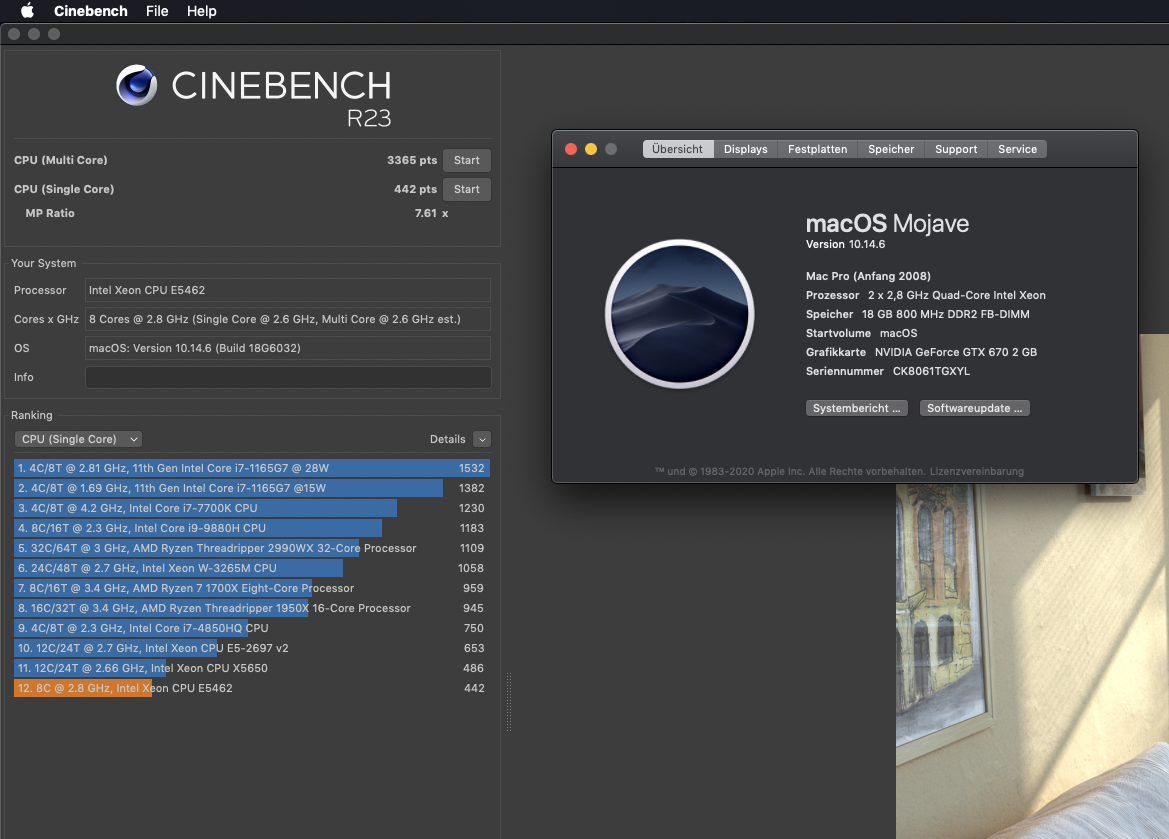Click the empty Info input field
Viewport: 1169px width, 839px height.
pyautogui.click(x=288, y=377)
